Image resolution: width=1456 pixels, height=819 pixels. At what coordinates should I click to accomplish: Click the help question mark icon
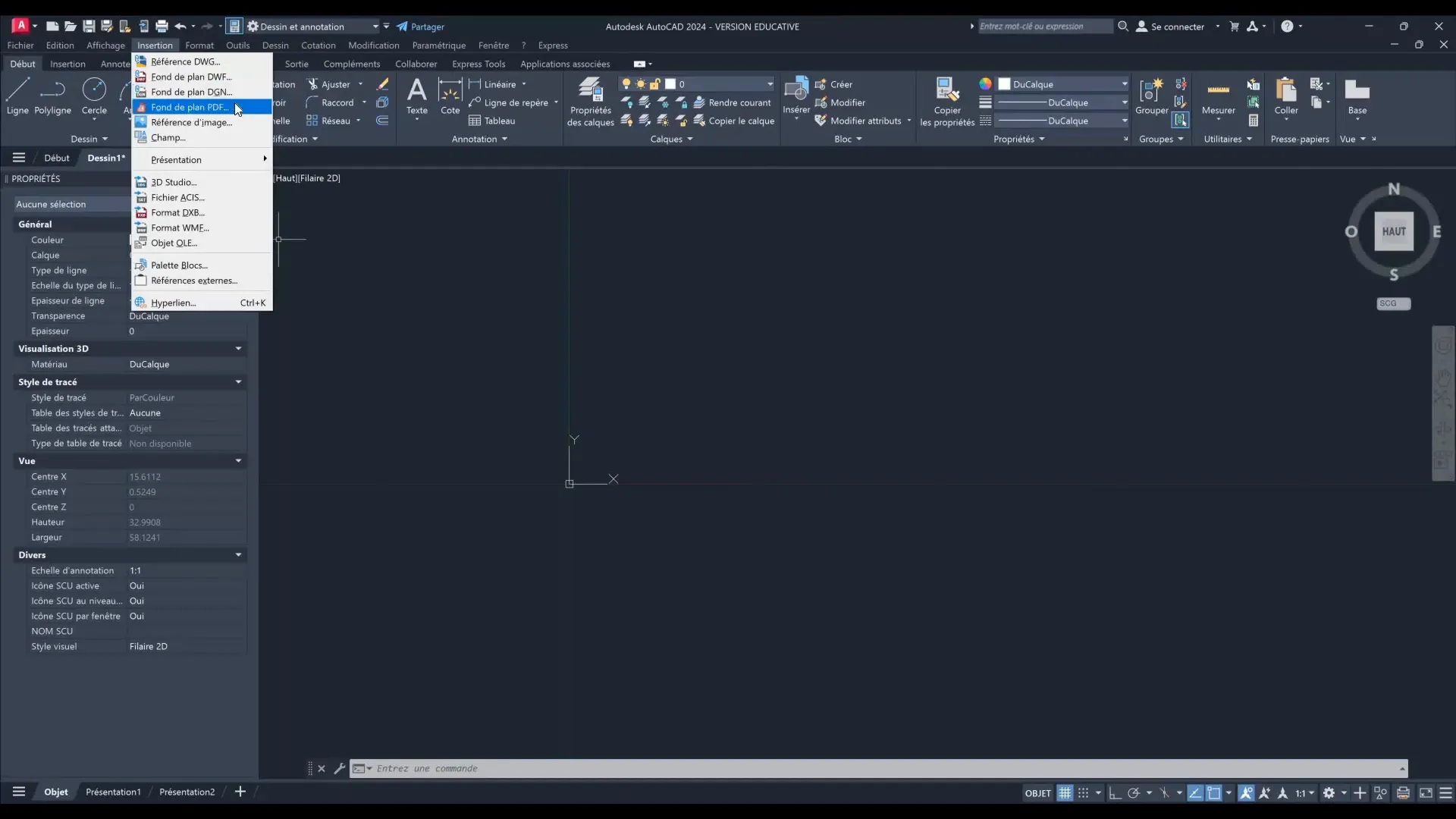pyautogui.click(x=1287, y=26)
